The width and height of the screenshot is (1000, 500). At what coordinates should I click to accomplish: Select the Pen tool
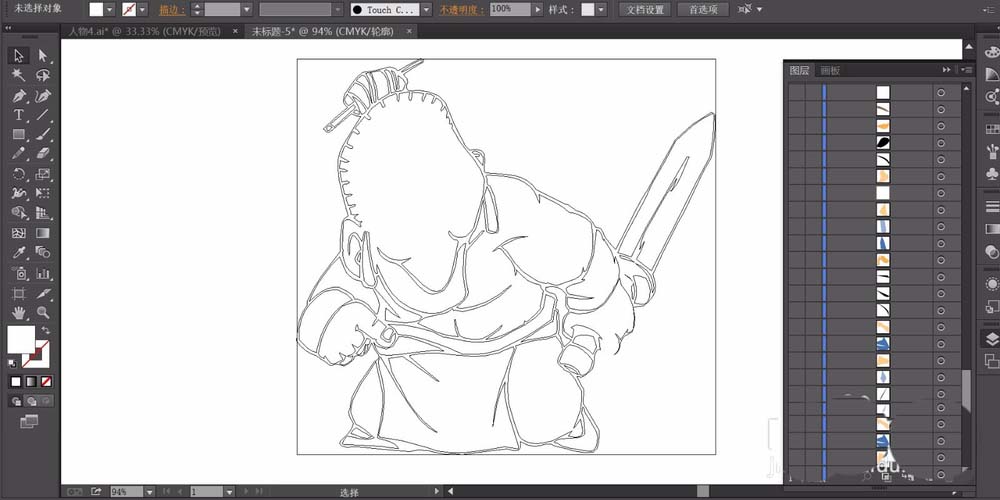[x=18, y=96]
